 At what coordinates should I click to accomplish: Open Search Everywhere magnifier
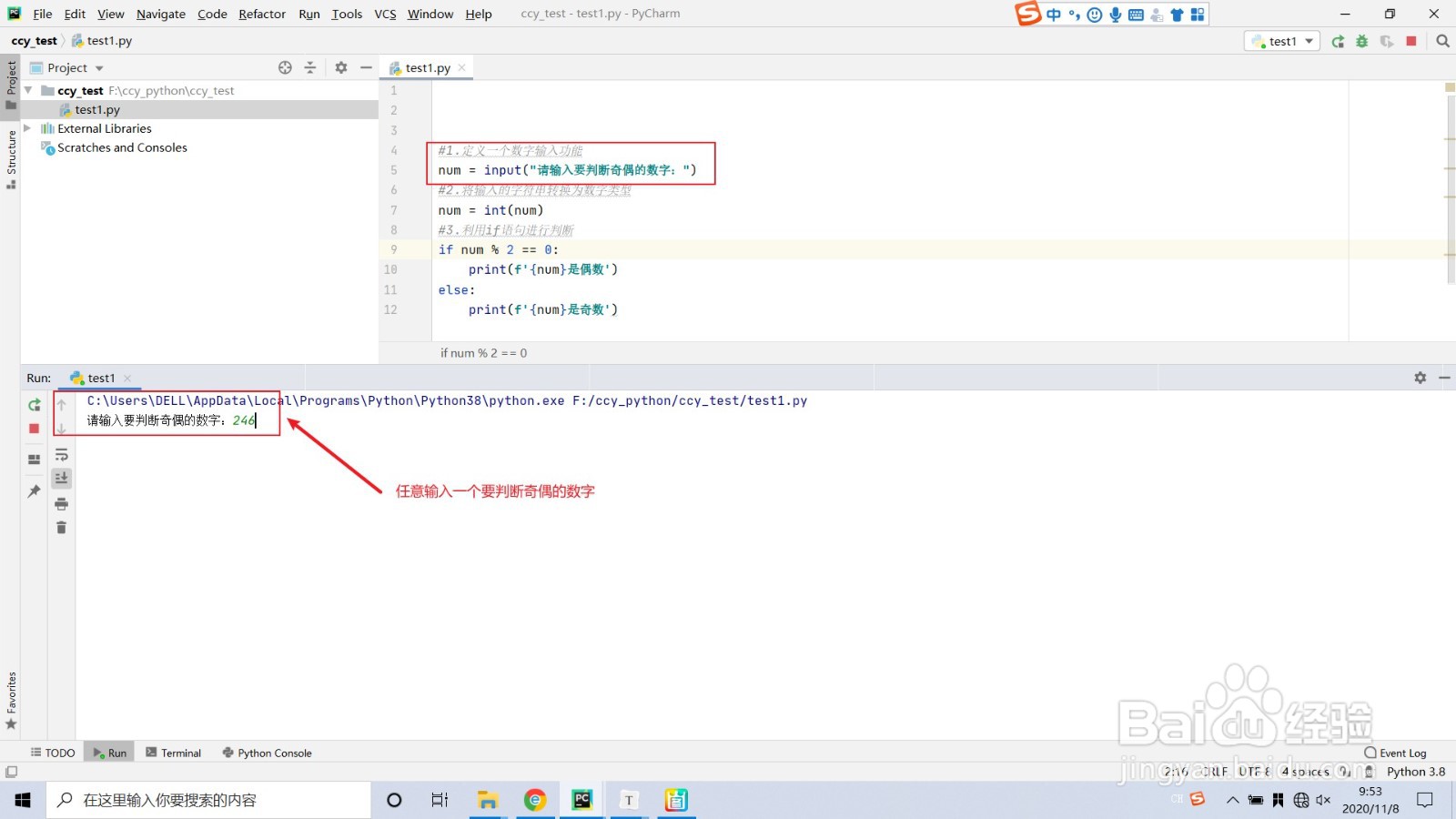(1442, 41)
